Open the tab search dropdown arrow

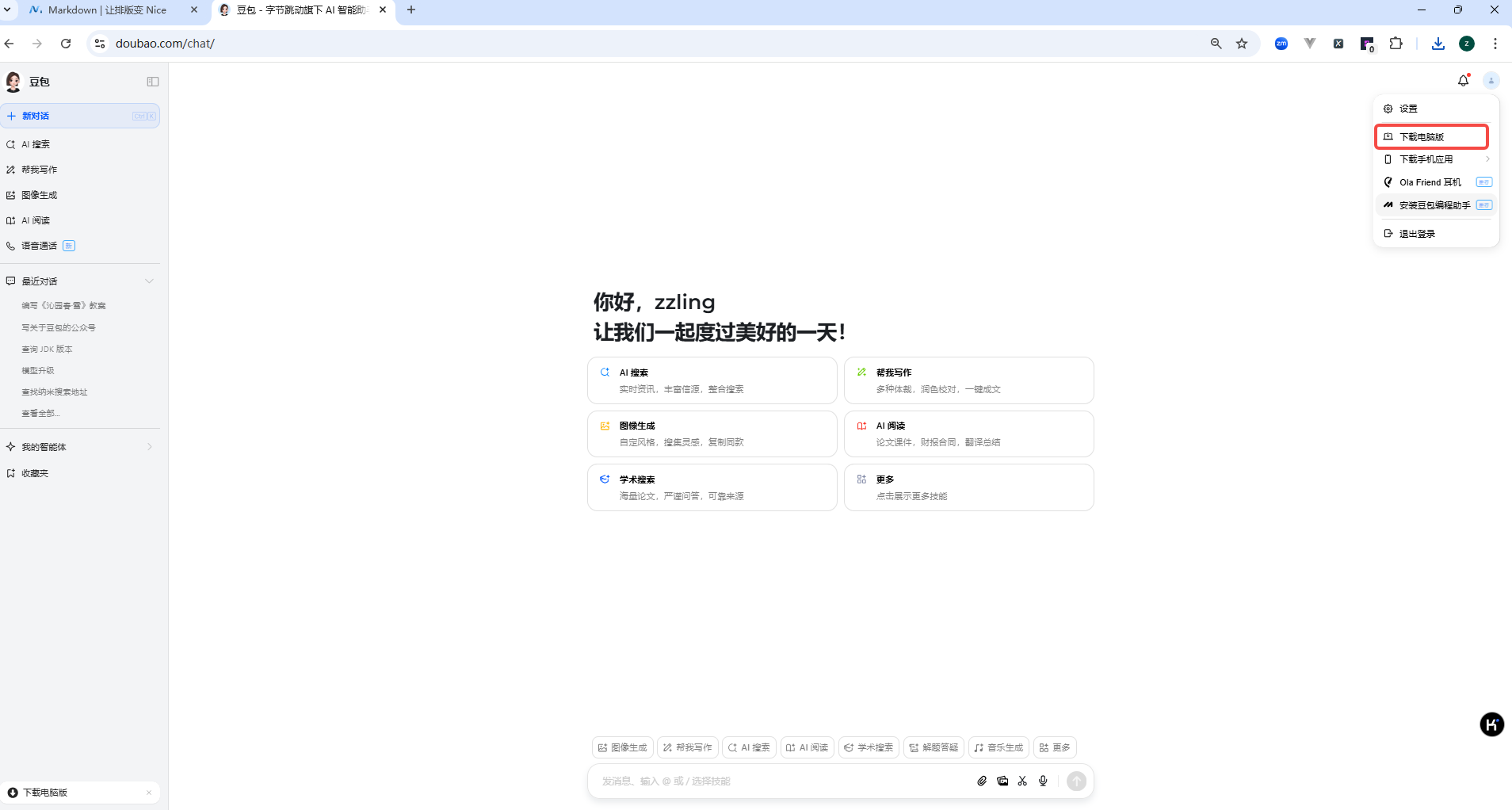7,10
